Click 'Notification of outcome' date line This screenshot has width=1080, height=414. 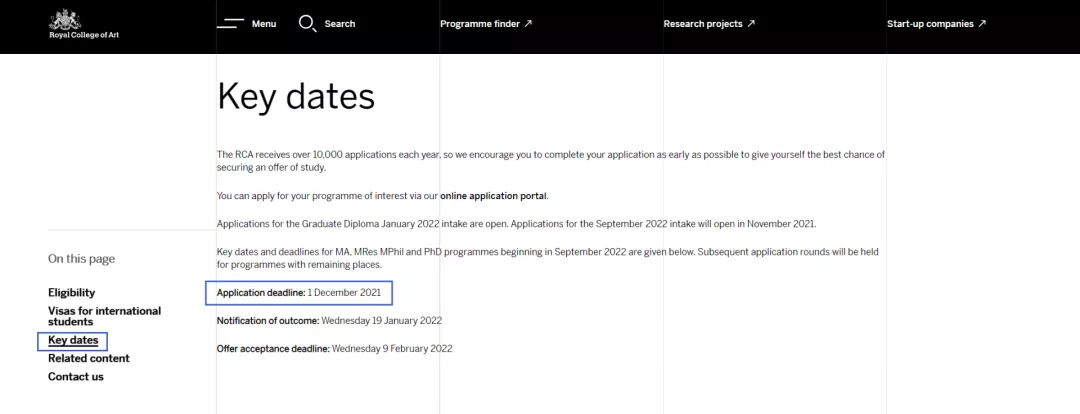[x=329, y=320]
